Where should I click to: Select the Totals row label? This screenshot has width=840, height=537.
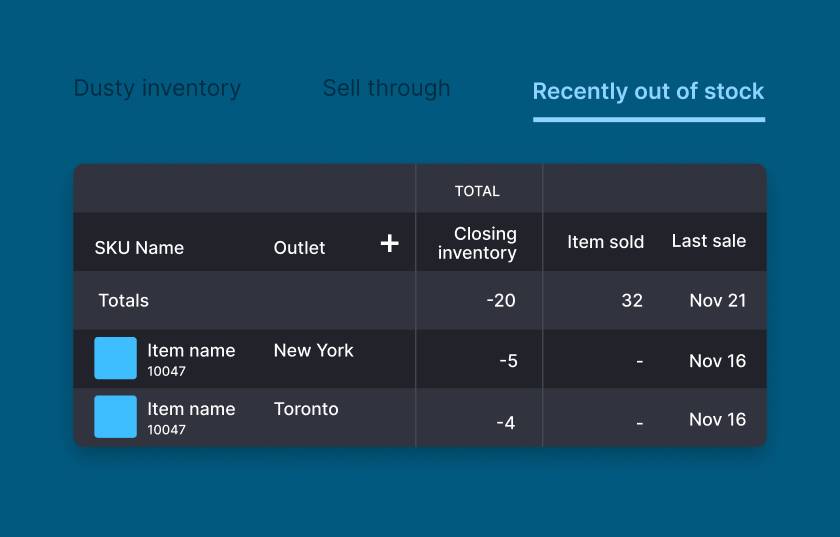(123, 300)
